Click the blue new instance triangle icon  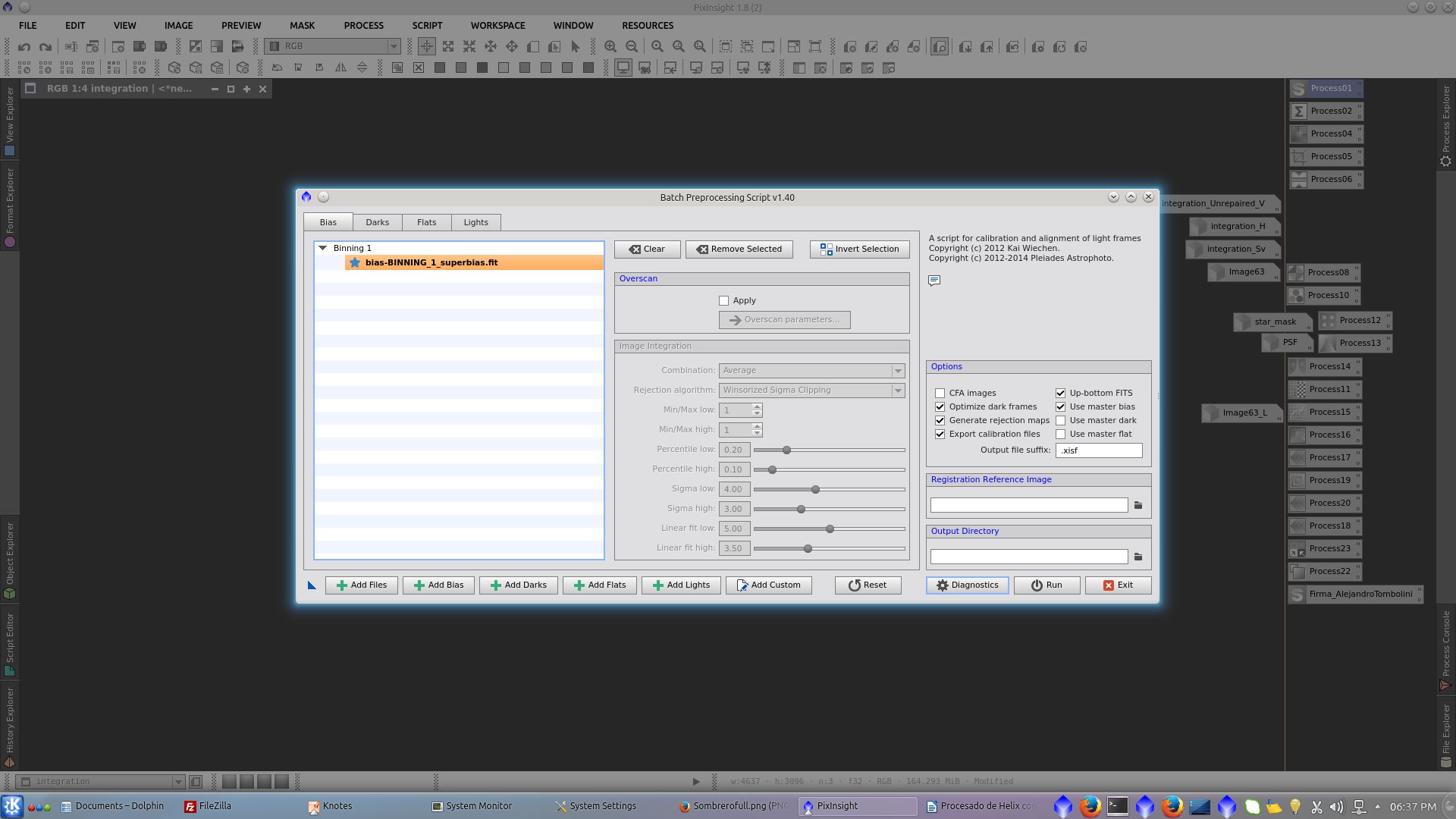coord(312,585)
